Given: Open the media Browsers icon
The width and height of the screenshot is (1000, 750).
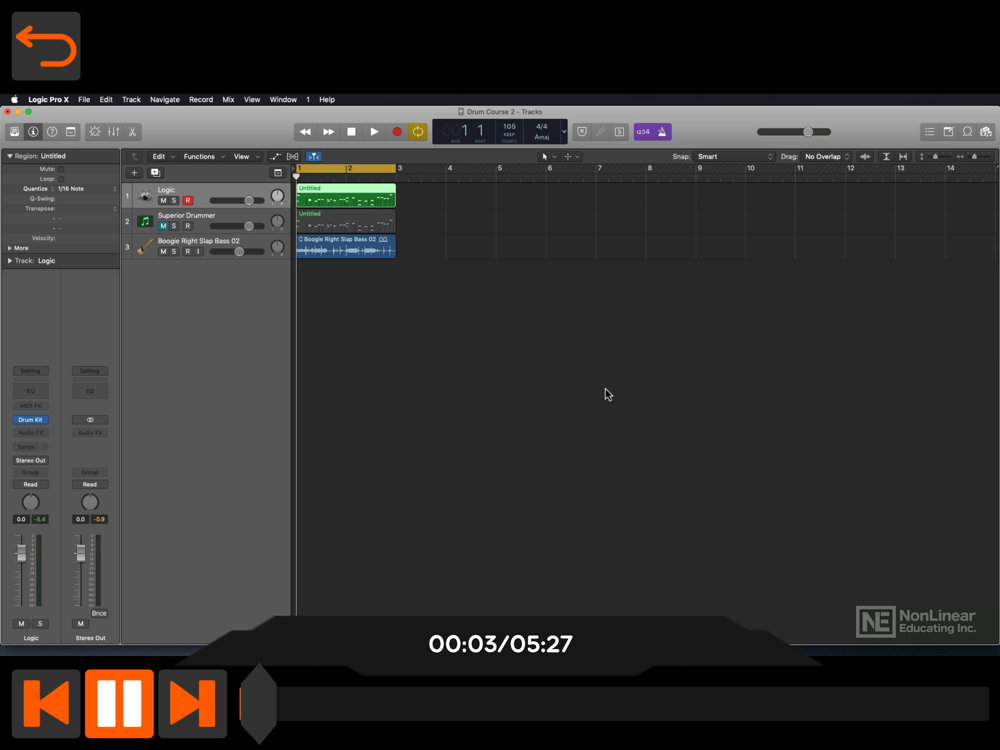Looking at the screenshot, I should (986, 132).
